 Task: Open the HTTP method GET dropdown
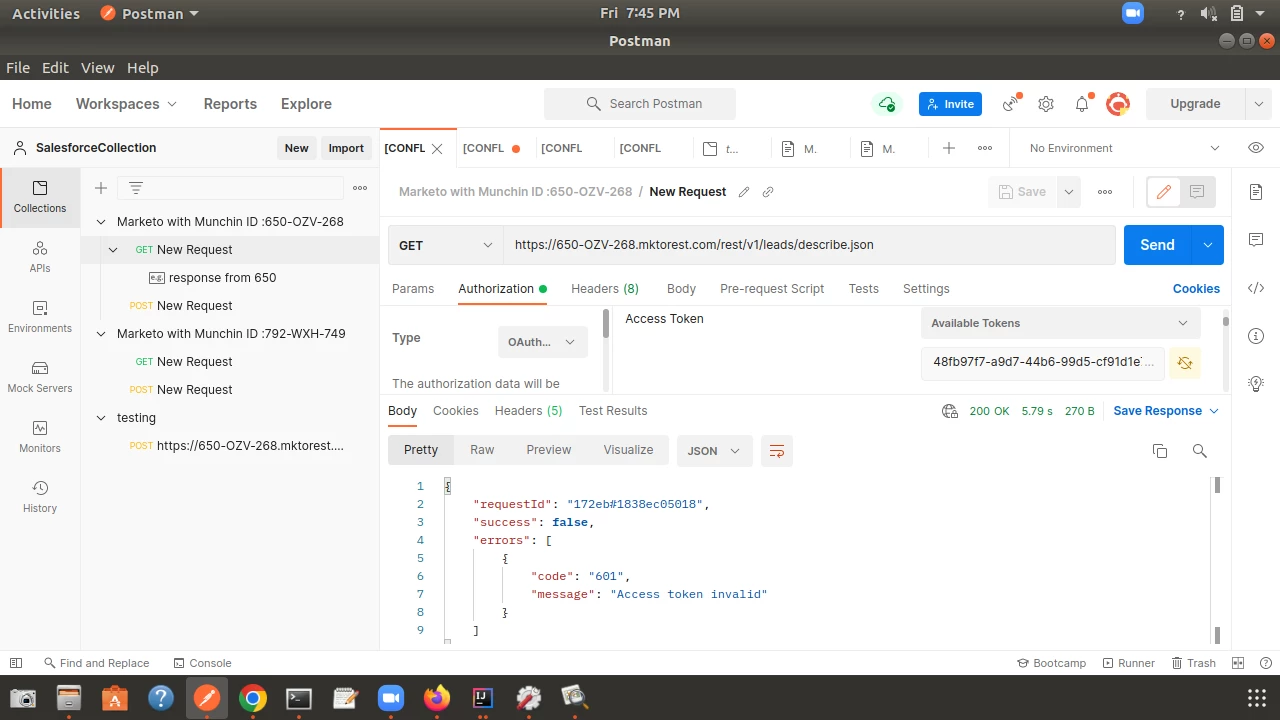446,245
